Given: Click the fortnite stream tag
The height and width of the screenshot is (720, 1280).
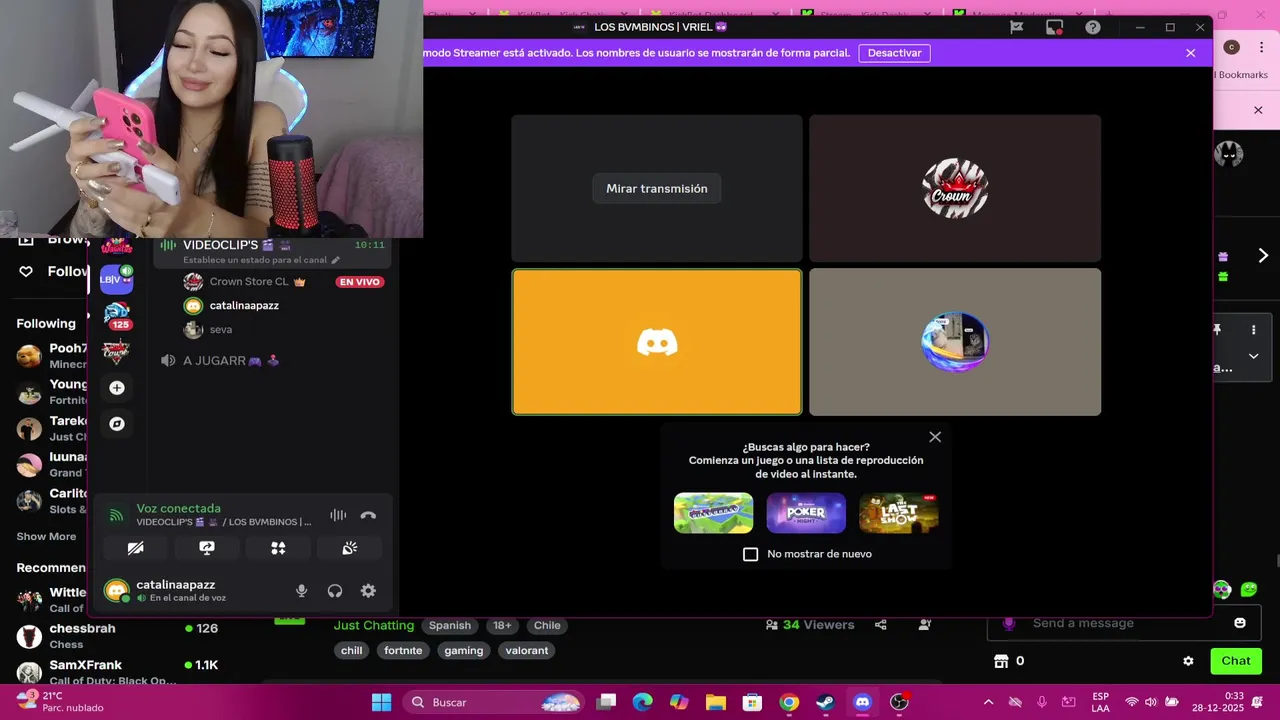Looking at the screenshot, I should click(403, 650).
